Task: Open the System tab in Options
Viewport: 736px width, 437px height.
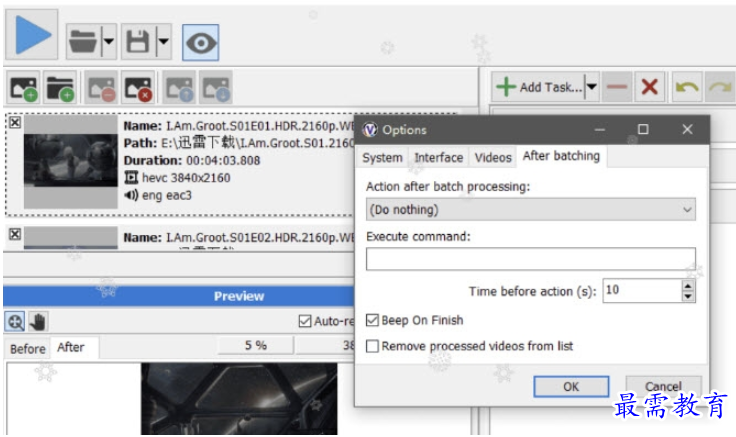Action: pos(382,158)
